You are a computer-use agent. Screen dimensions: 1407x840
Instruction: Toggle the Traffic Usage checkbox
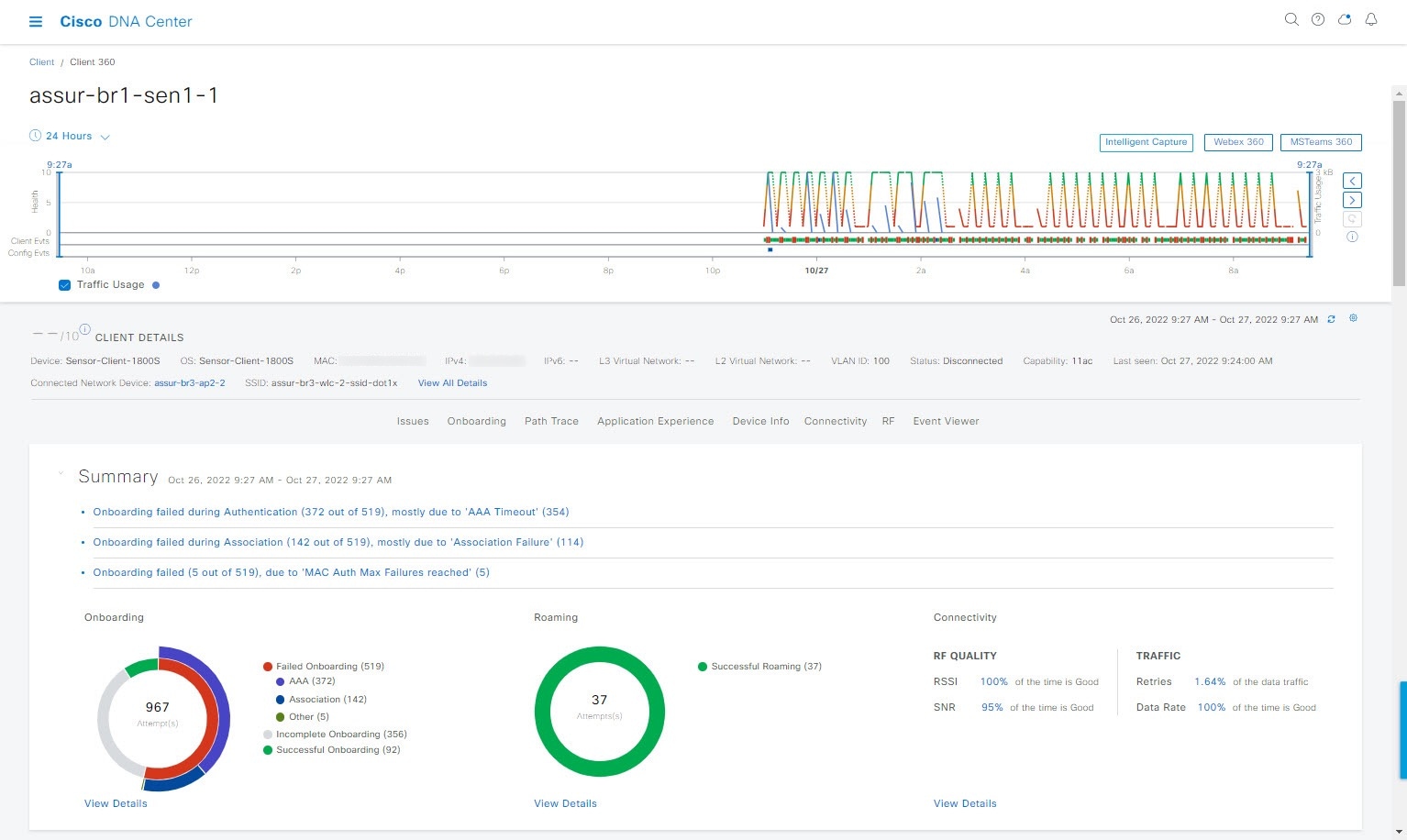(x=64, y=285)
